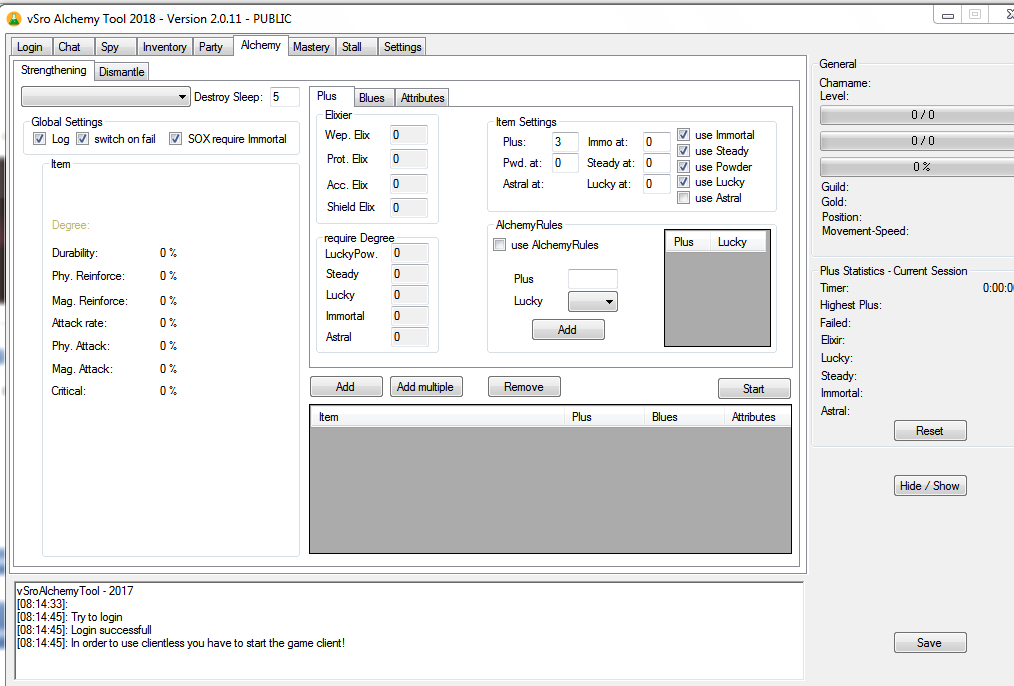Uncheck the use Steady option

(684, 151)
